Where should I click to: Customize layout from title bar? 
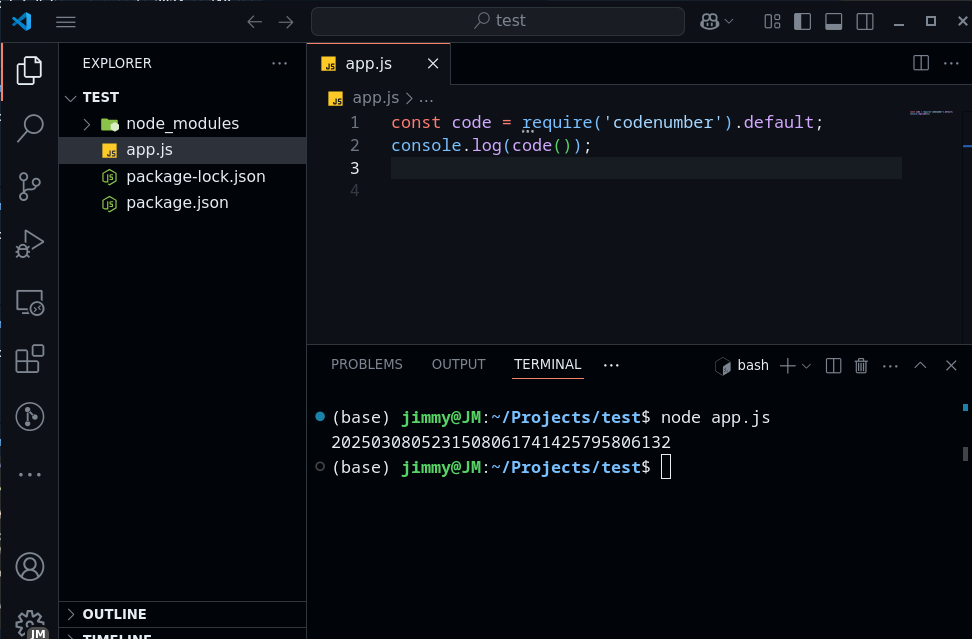tap(772, 22)
